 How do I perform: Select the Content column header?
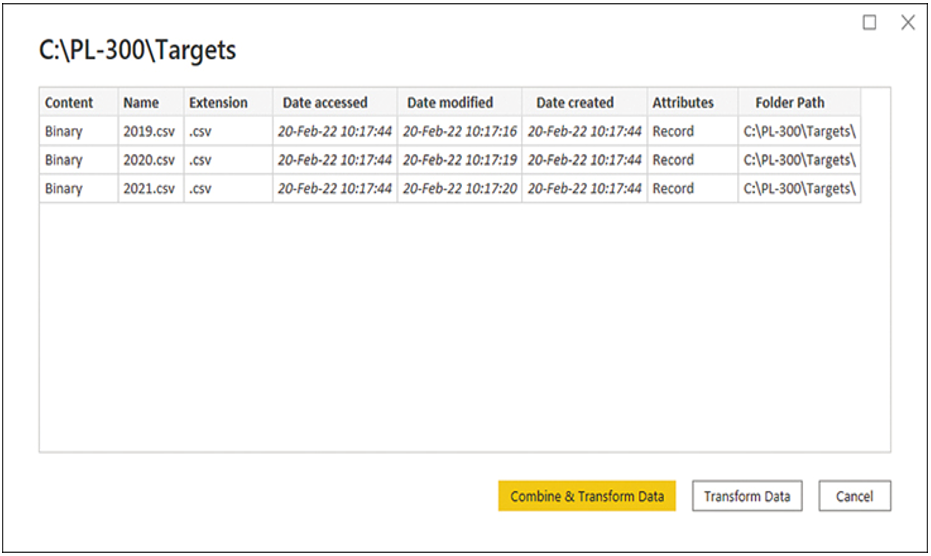pos(78,102)
